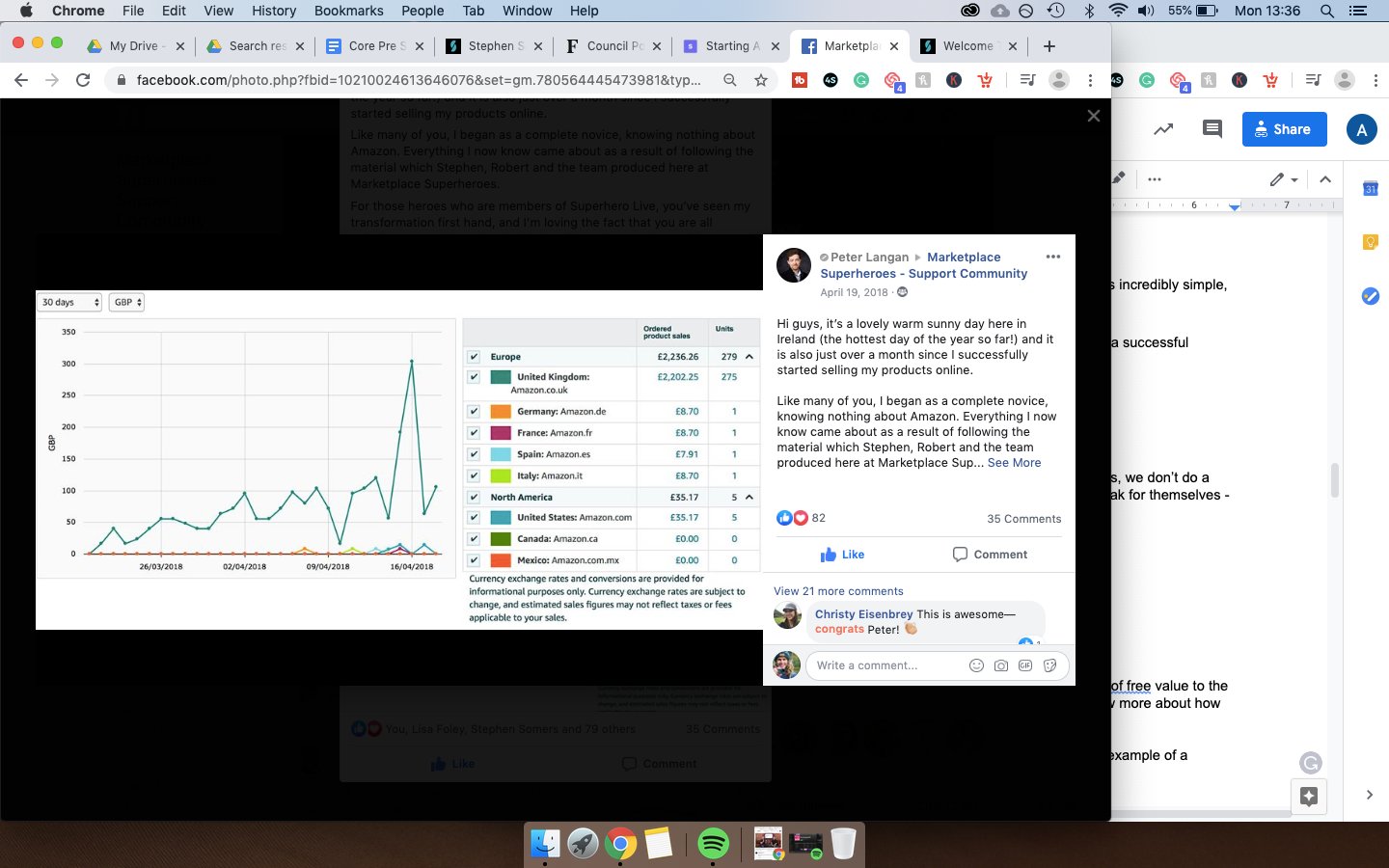The height and width of the screenshot is (868, 1389).
Task: Open Christy Eisenbrey's profile link
Action: pos(863,614)
